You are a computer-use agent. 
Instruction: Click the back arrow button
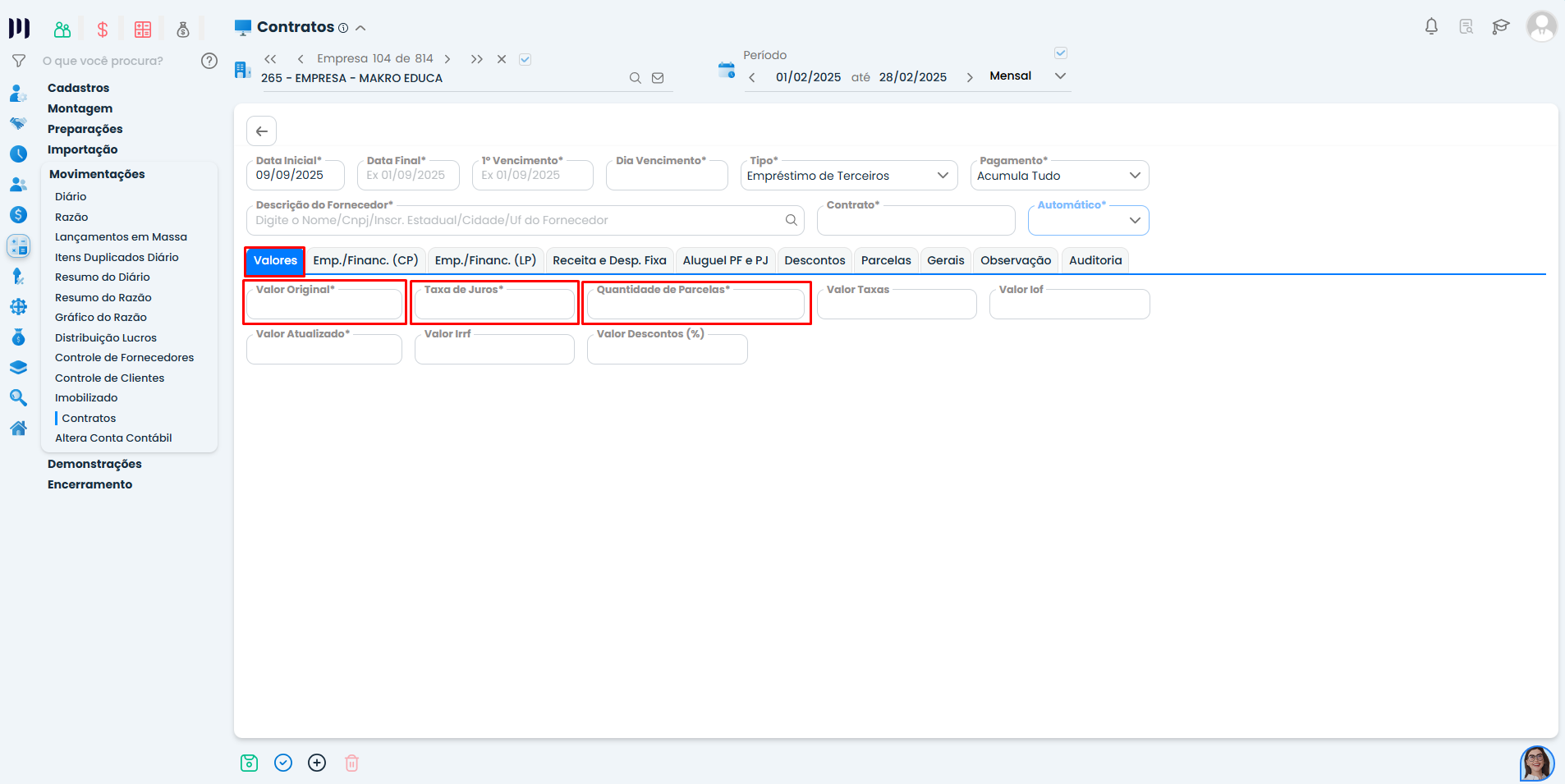pos(261,131)
